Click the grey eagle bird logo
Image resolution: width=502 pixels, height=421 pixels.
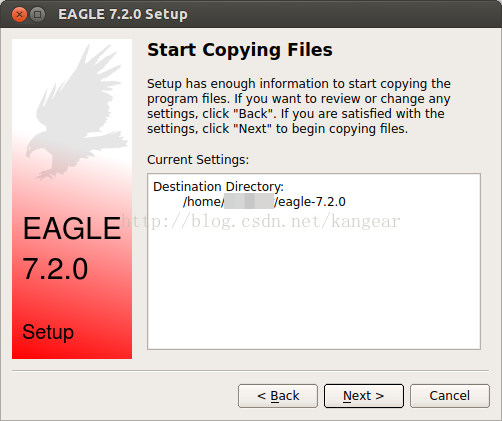tap(77, 111)
